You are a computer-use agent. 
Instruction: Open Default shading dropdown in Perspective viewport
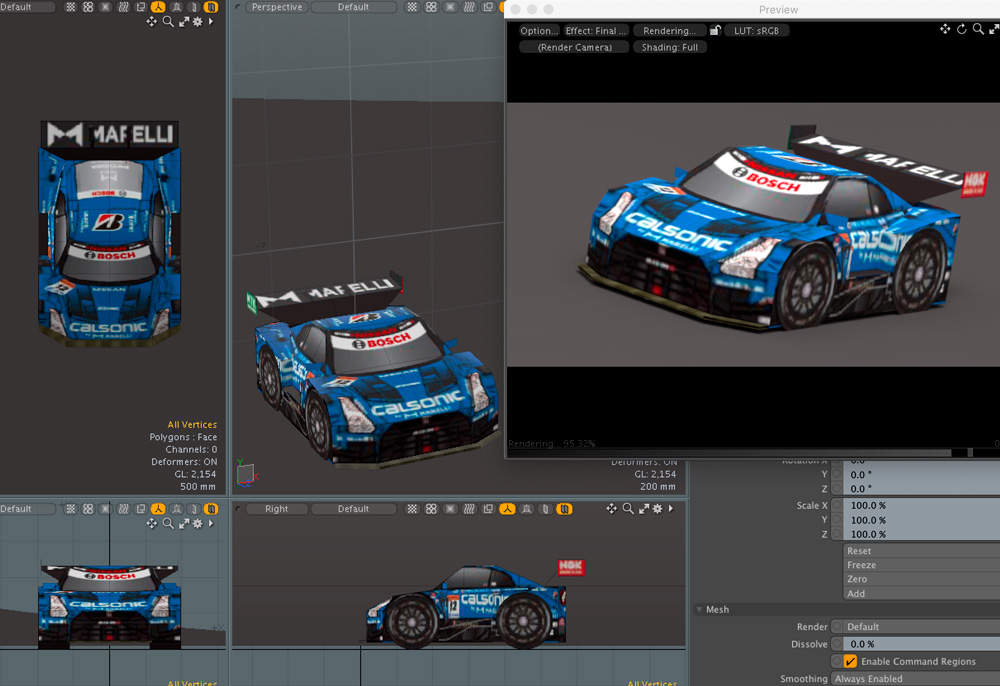click(353, 7)
